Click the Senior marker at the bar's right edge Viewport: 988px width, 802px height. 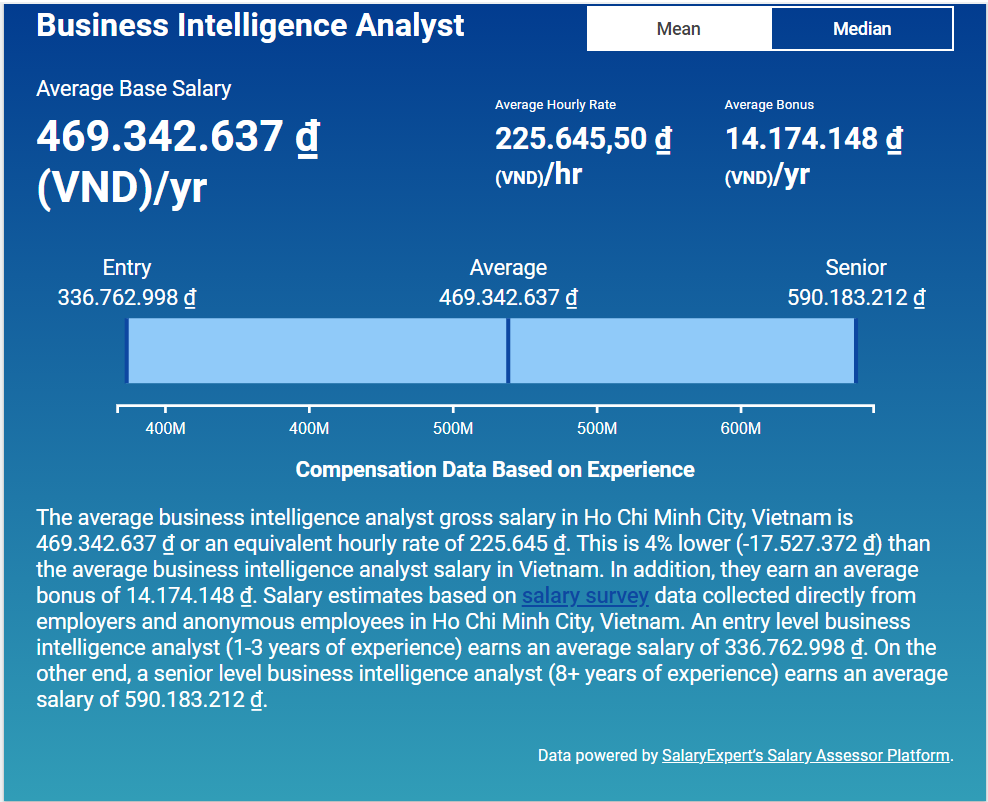tap(856, 351)
